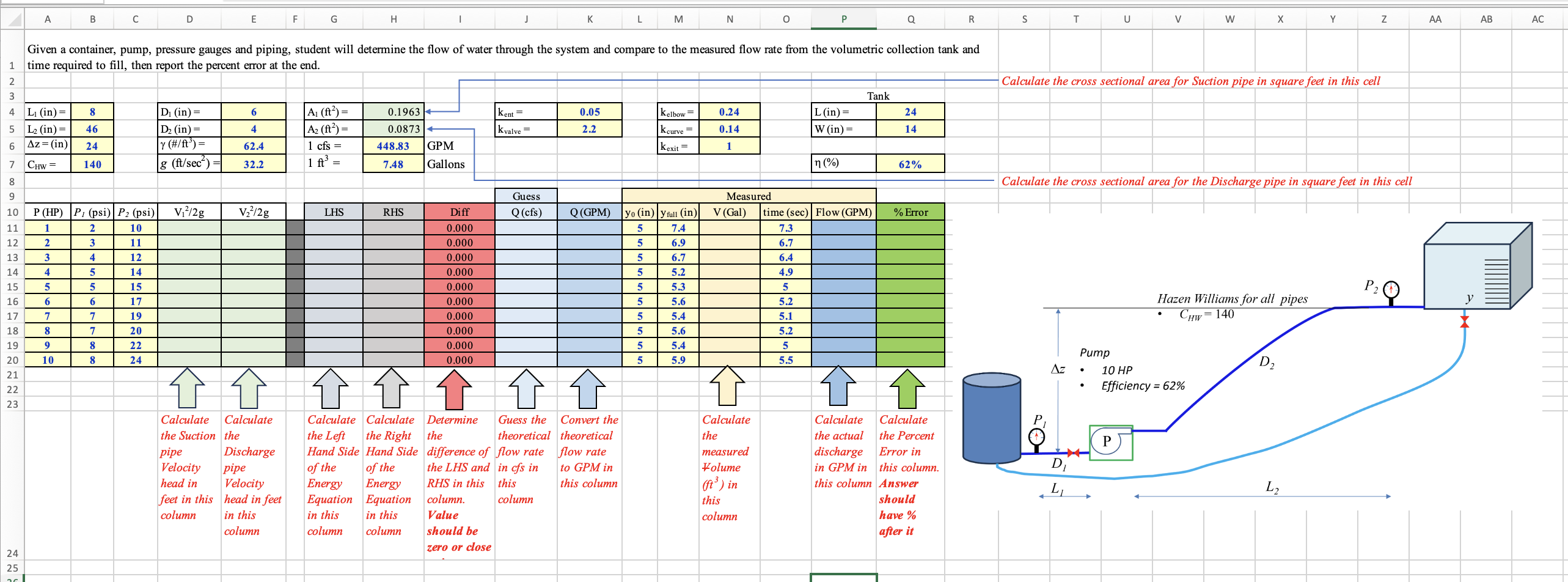Select the merged Measured header cell

pos(749,196)
